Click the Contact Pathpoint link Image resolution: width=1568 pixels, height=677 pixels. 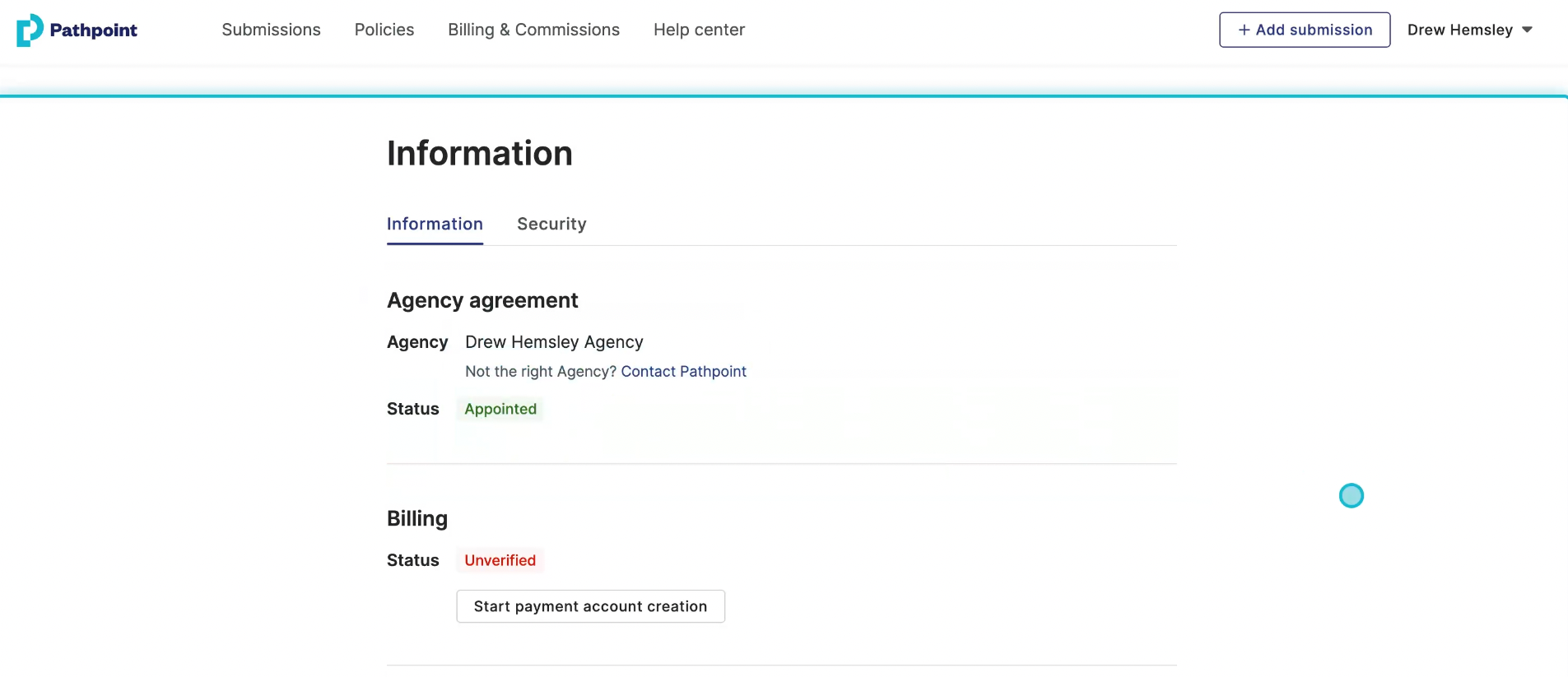point(683,371)
